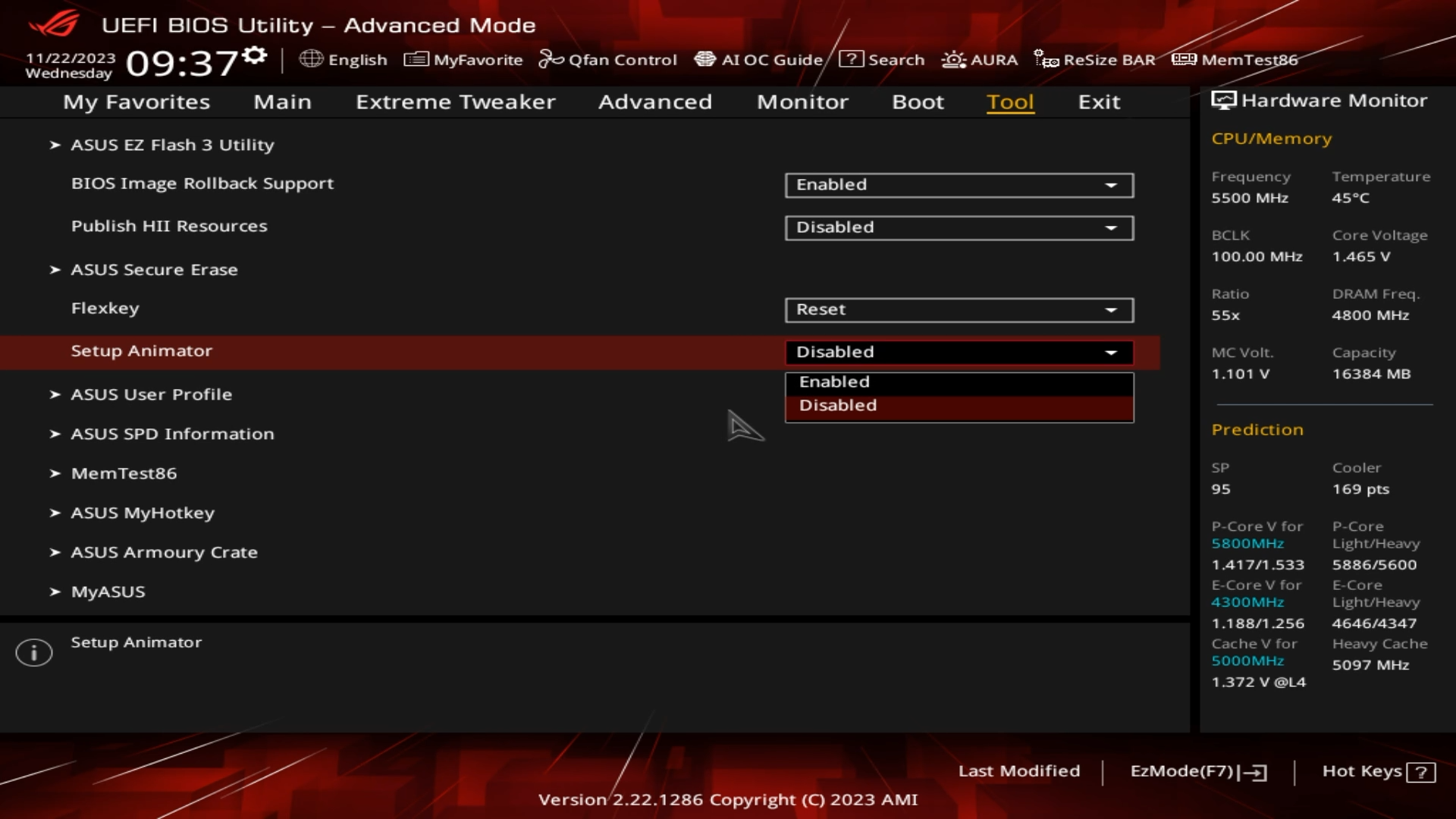The width and height of the screenshot is (1456, 819).
Task: Open the AURA lighting icon
Action: pyautogui.click(x=953, y=59)
